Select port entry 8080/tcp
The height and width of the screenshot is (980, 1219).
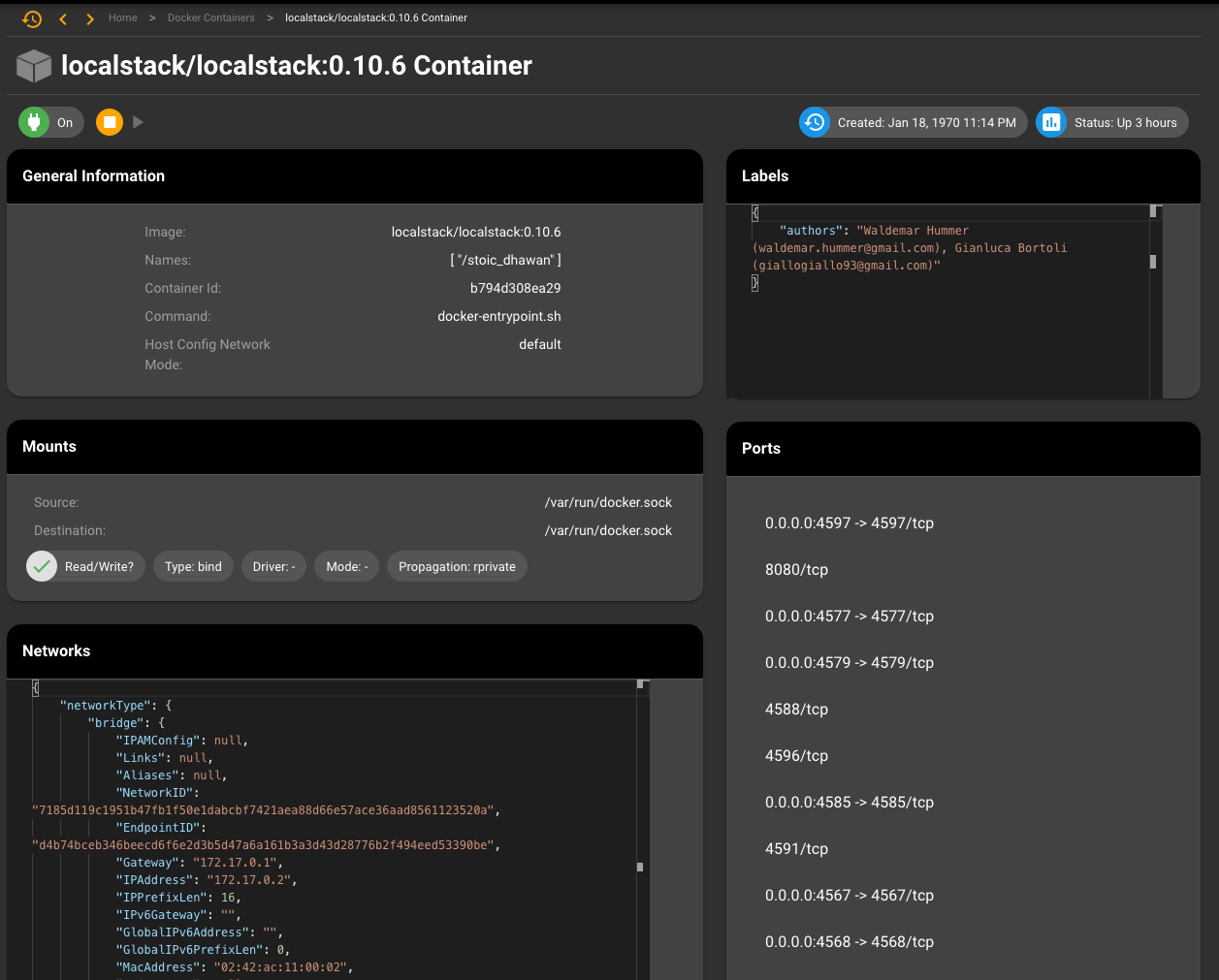pyautogui.click(x=796, y=570)
